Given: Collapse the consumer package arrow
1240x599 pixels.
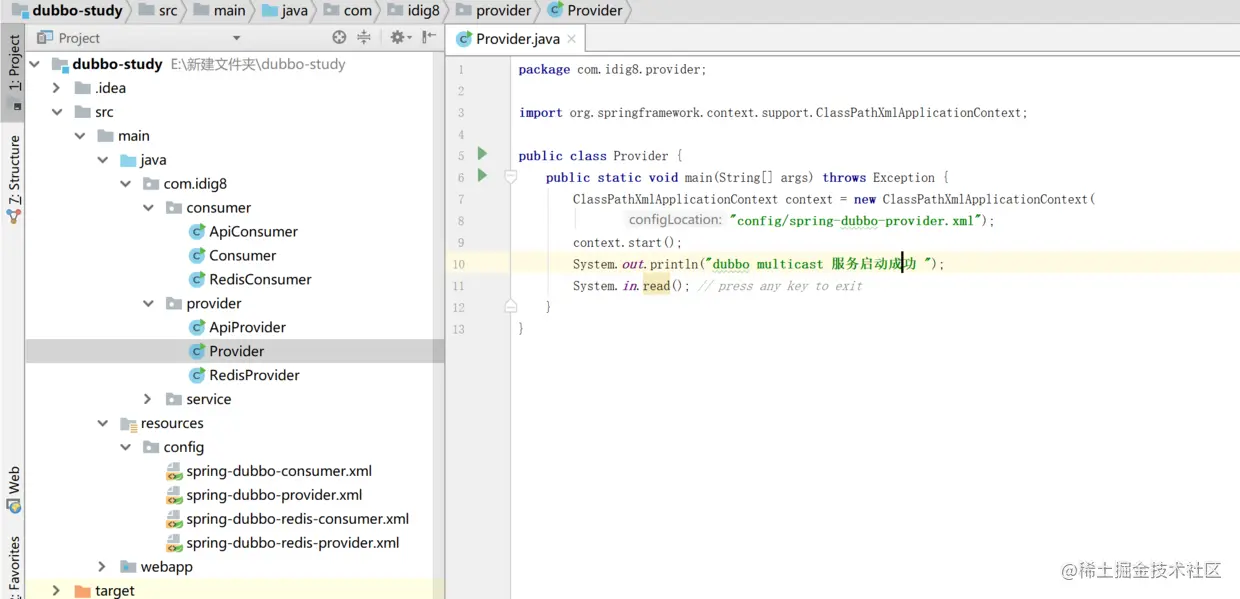Looking at the screenshot, I should click(x=148, y=208).
